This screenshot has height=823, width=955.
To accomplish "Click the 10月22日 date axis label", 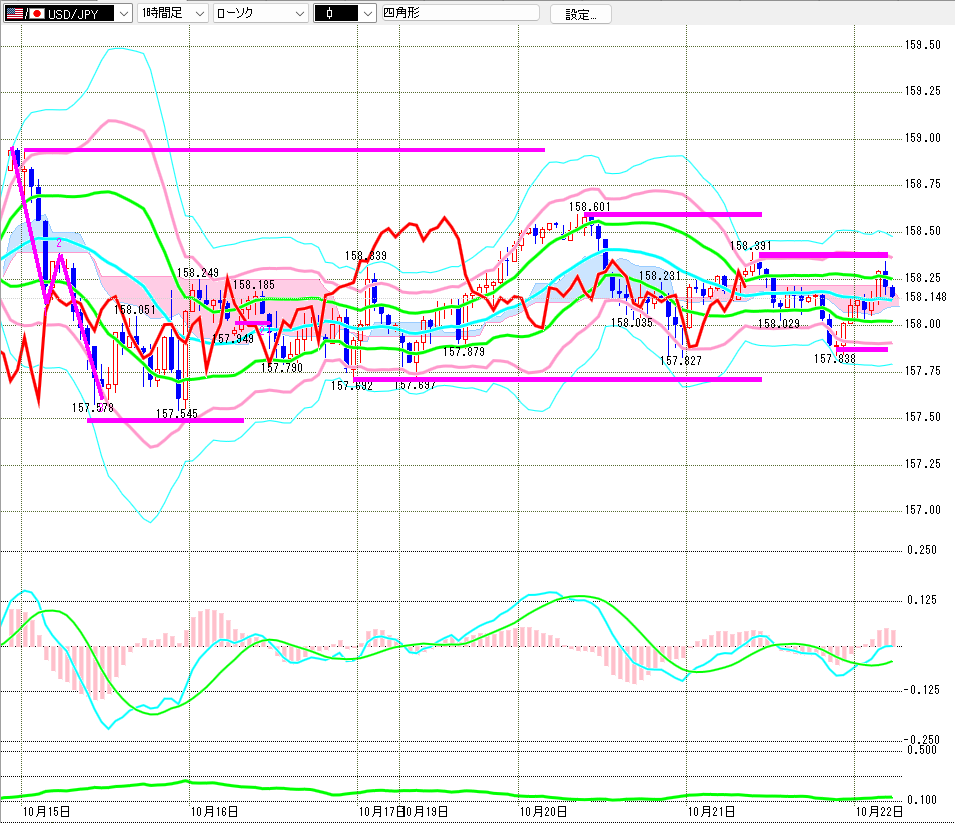I will point(879,811).
